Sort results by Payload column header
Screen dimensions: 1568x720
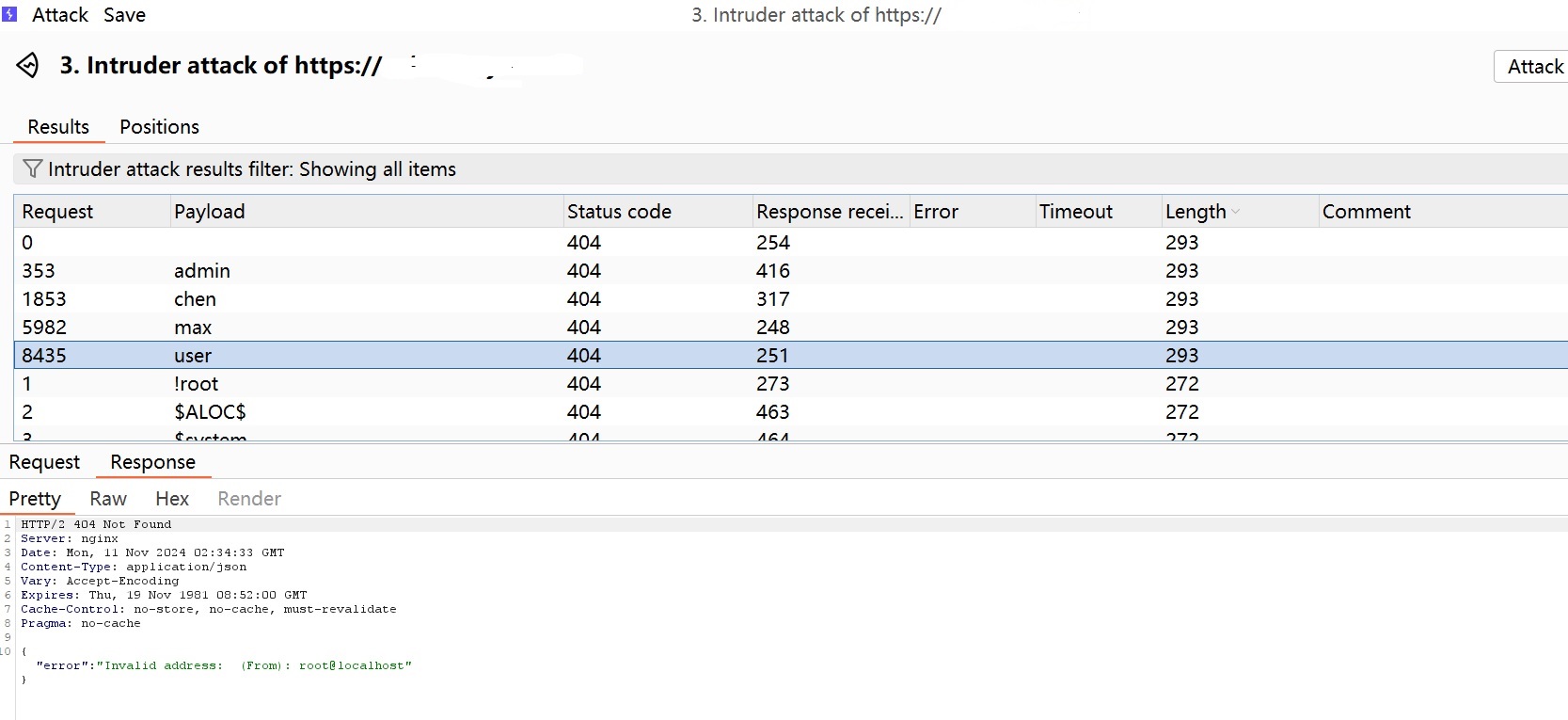coord(210,212)
